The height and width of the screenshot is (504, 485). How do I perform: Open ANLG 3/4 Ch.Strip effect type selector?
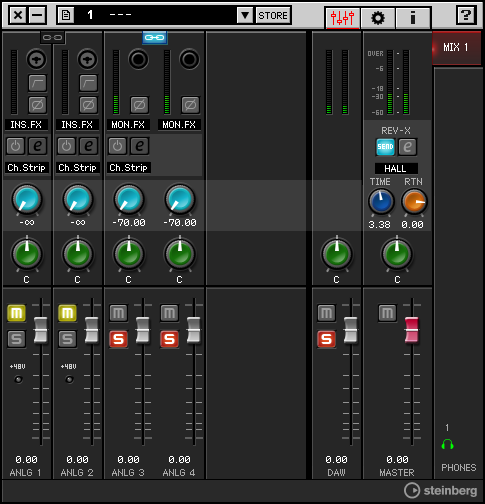click(x=129, y=168)
